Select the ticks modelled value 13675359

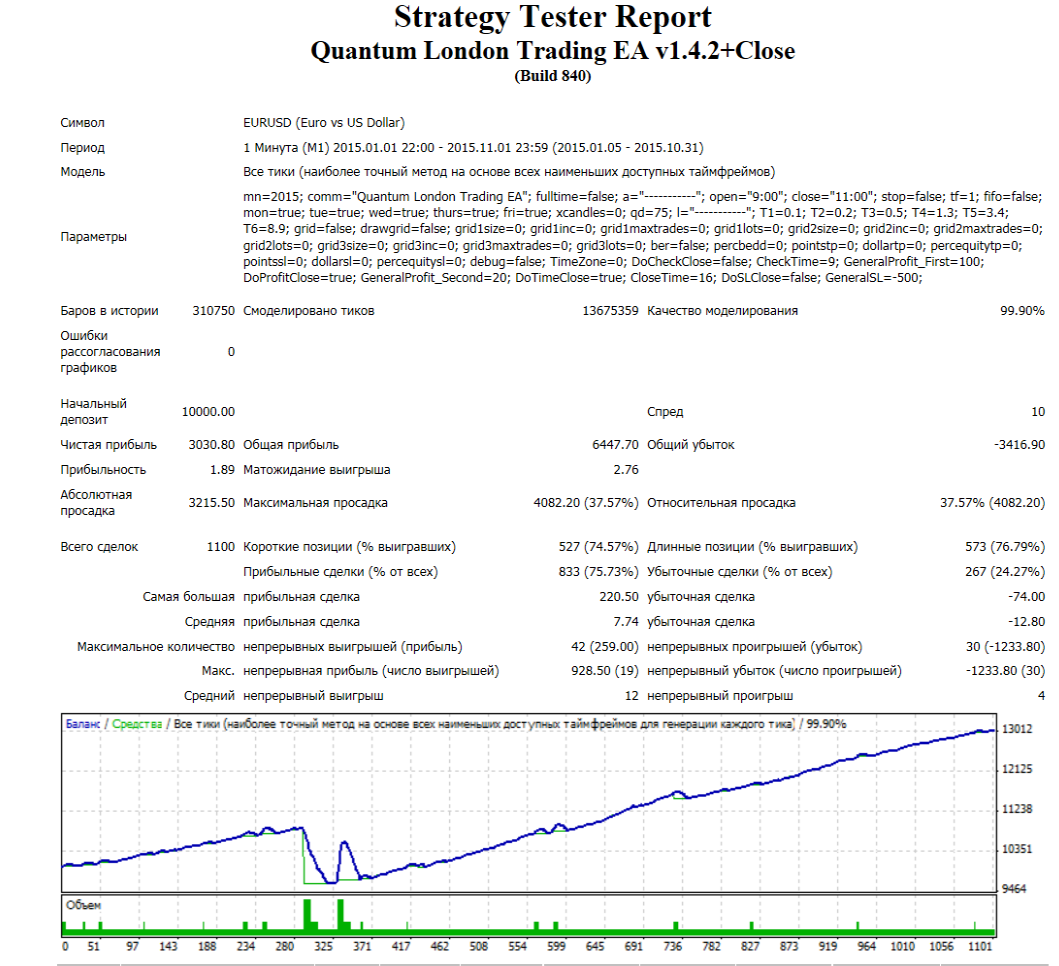[610, 311]
